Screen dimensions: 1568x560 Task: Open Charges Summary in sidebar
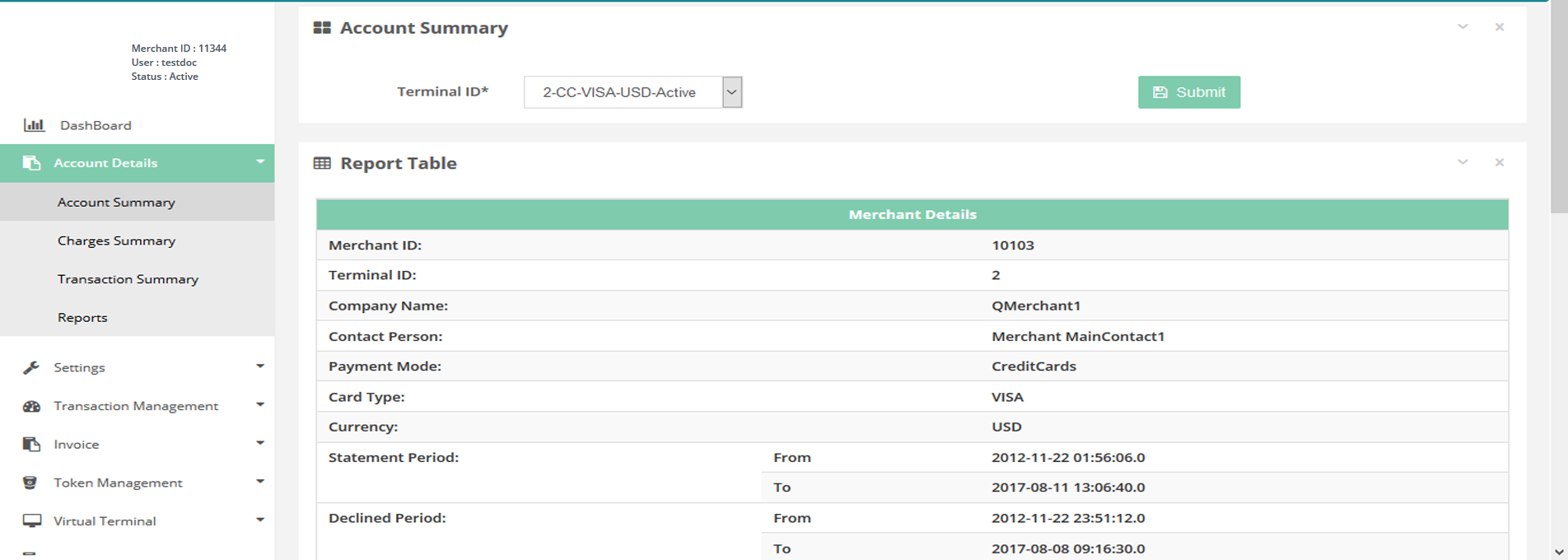pos(116,240)
